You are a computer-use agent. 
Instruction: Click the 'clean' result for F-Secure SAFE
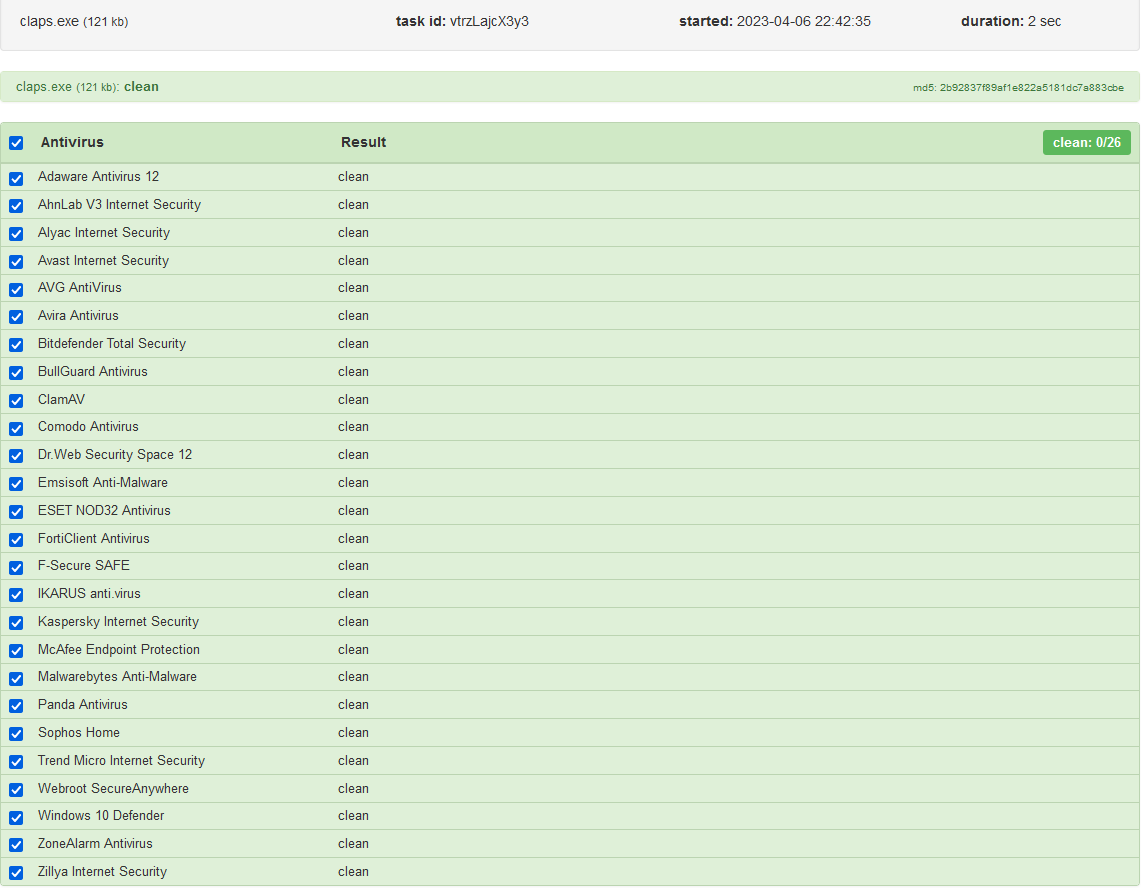tap(354, 566)
